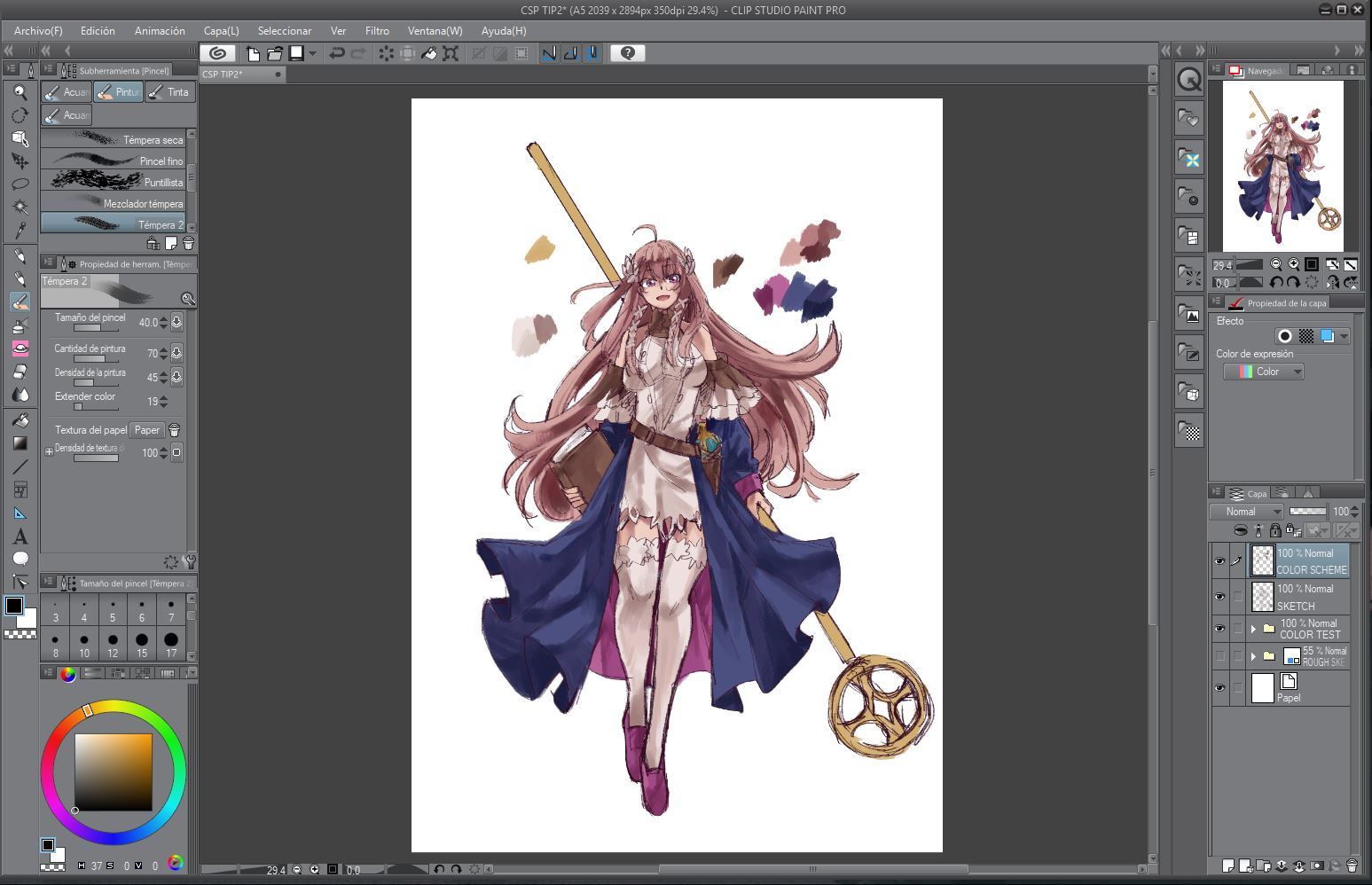1372x885 pixels.
Task: Click the Open file icon
Action: [275, 53]
